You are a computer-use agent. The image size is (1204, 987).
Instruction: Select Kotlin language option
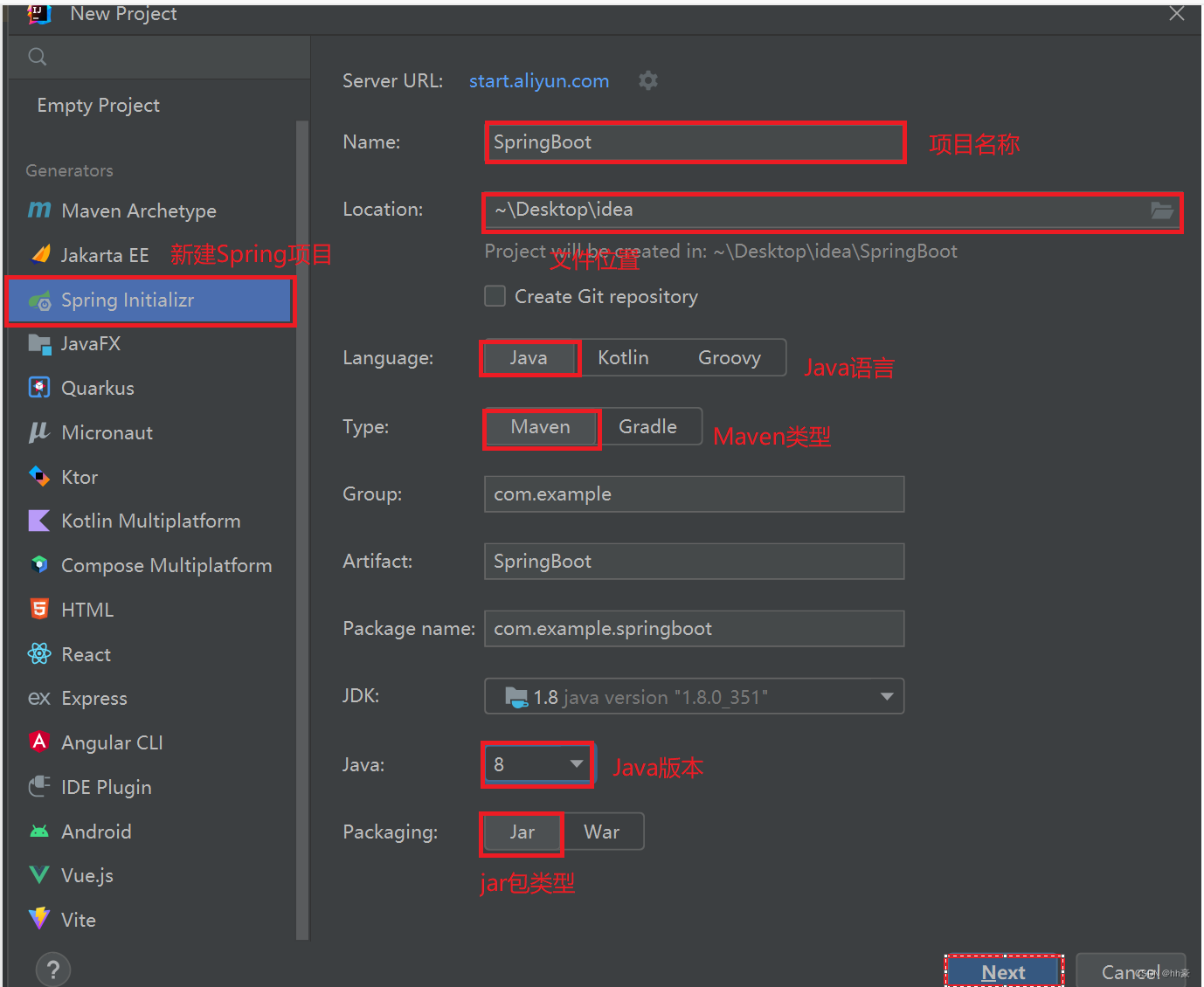click(x=624, y=358)
